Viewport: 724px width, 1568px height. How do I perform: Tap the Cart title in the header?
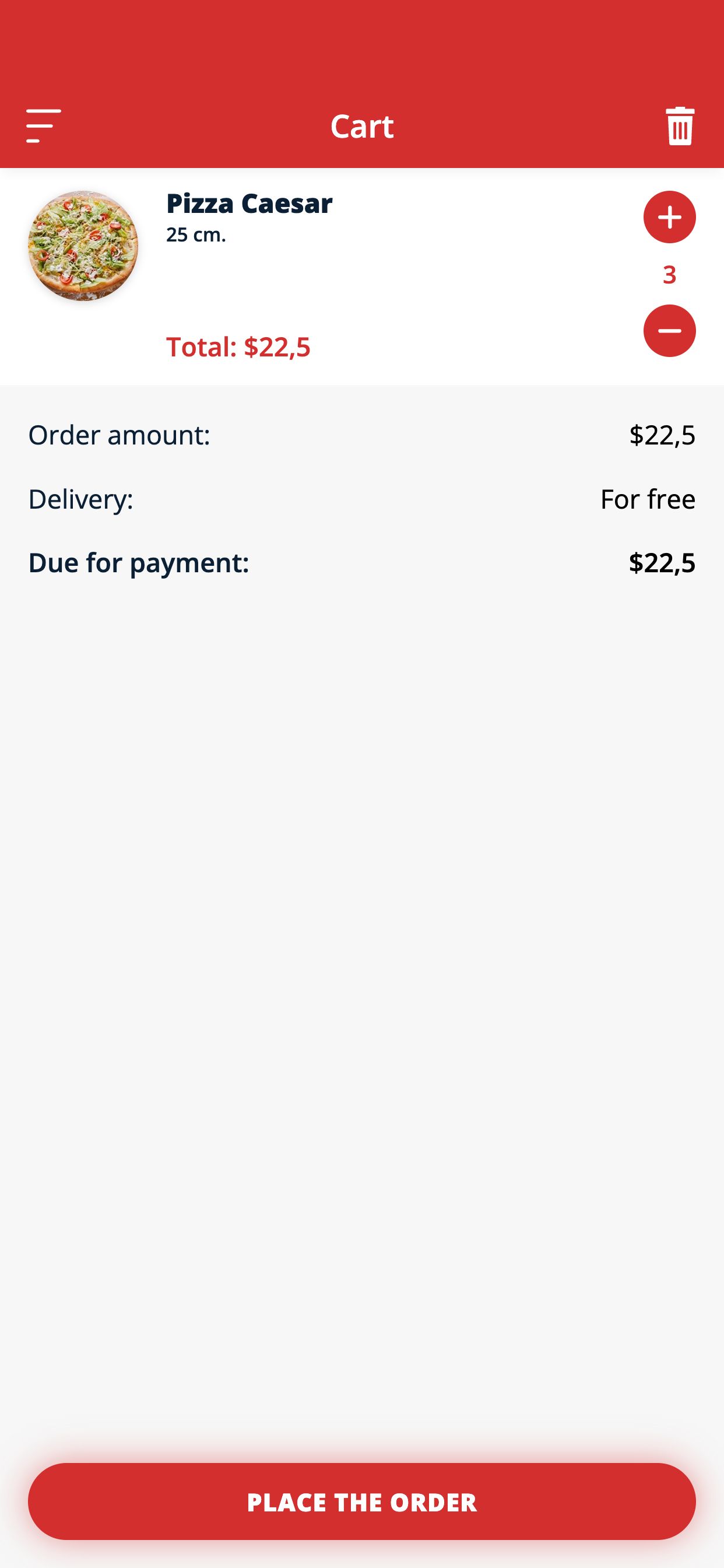tap(362, 126)
